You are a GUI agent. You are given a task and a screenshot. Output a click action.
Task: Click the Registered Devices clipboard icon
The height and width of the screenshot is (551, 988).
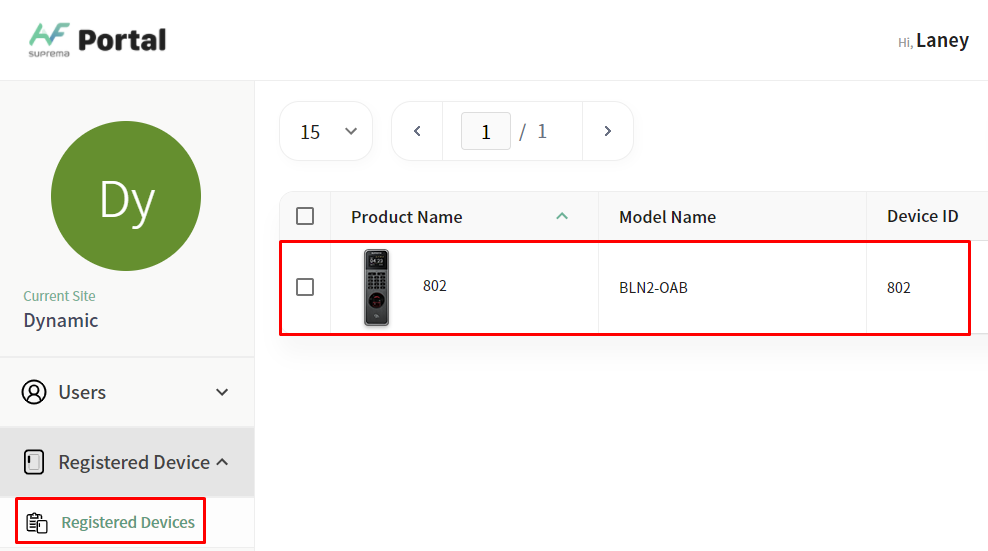tap(37, 522)
